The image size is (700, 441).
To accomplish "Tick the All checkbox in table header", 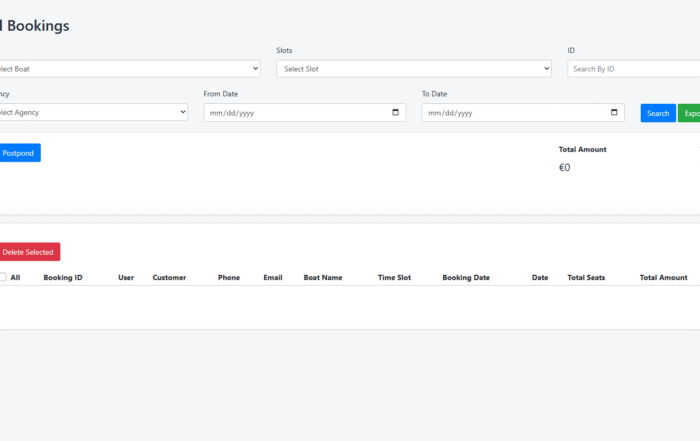I will click(3, 277).
